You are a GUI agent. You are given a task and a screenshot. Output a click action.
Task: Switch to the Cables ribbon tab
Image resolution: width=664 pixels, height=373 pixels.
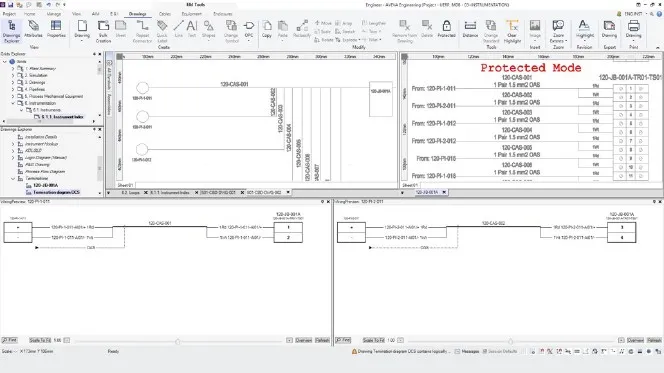[x=165, y=14]
